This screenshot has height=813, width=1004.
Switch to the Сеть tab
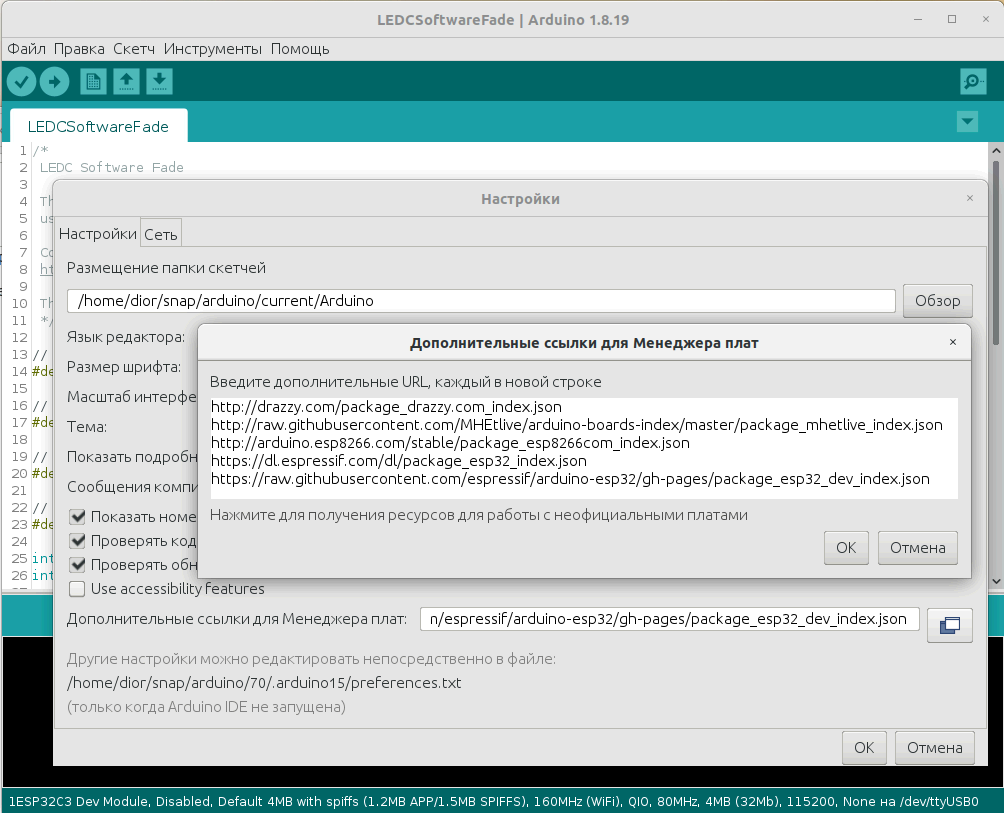point(161,234)
